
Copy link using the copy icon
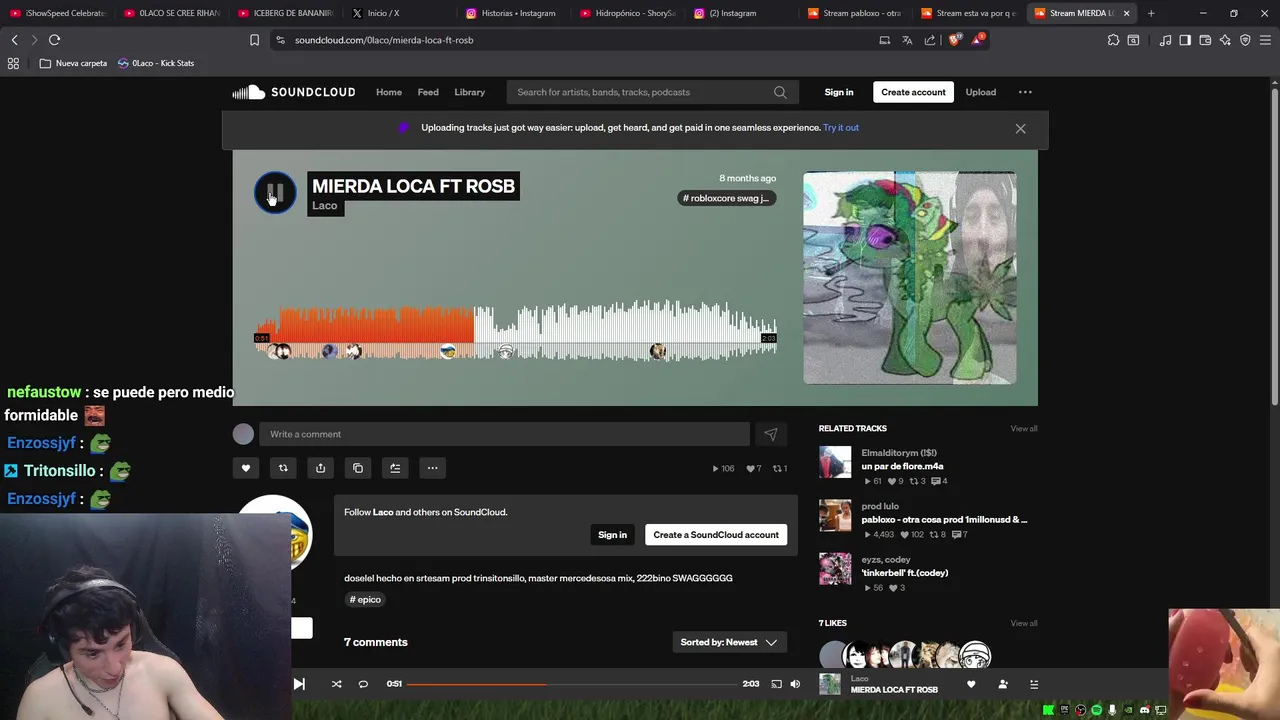point(358,468)
